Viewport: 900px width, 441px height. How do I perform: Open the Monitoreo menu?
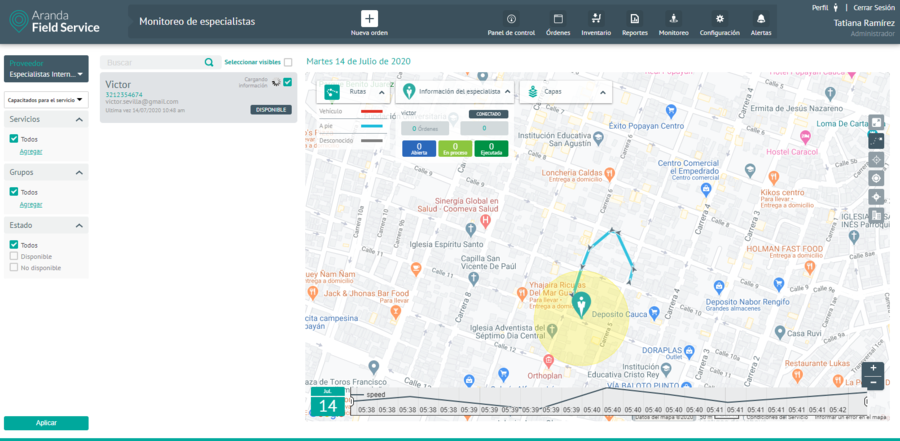673,24
